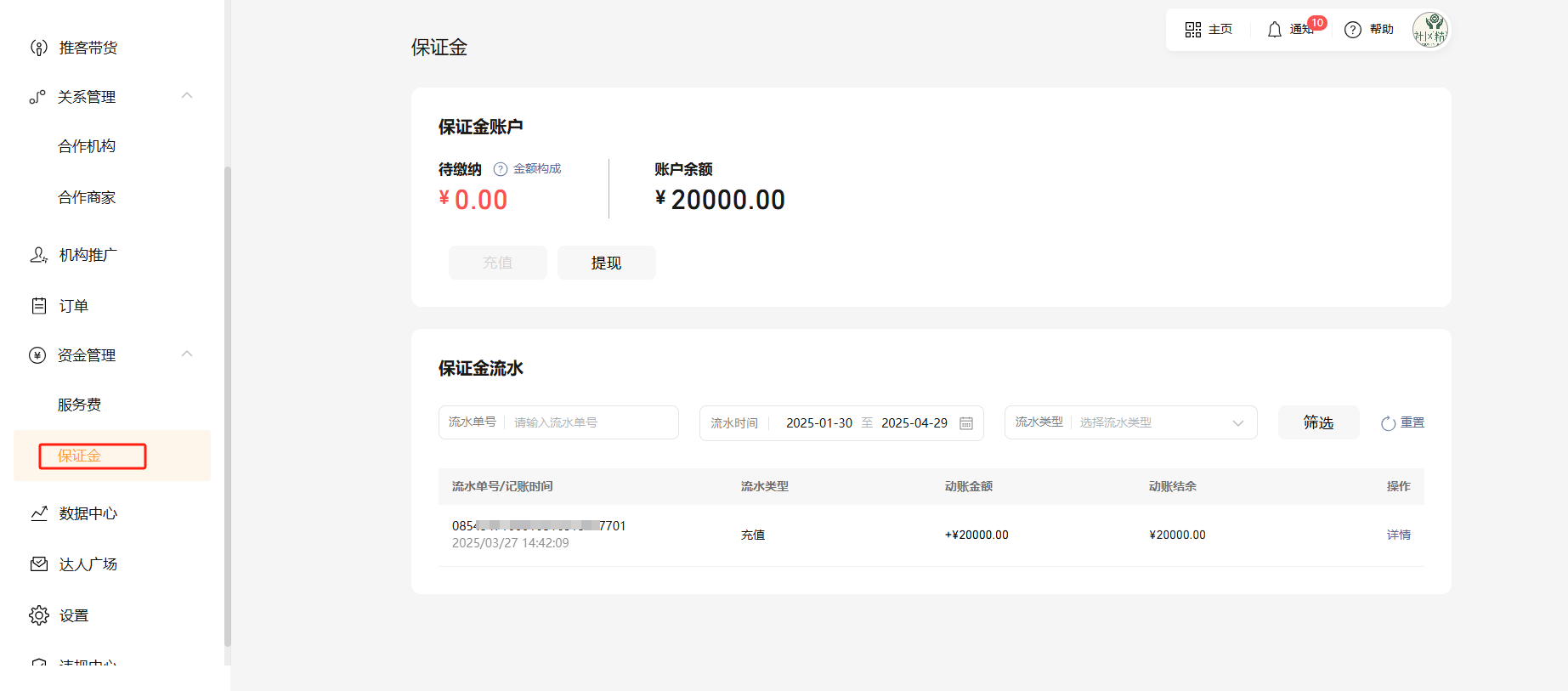The width and height of the screenshot is (1568, 691).
Task: Open the user avatar profile
Action: [x=1429, y=30]
